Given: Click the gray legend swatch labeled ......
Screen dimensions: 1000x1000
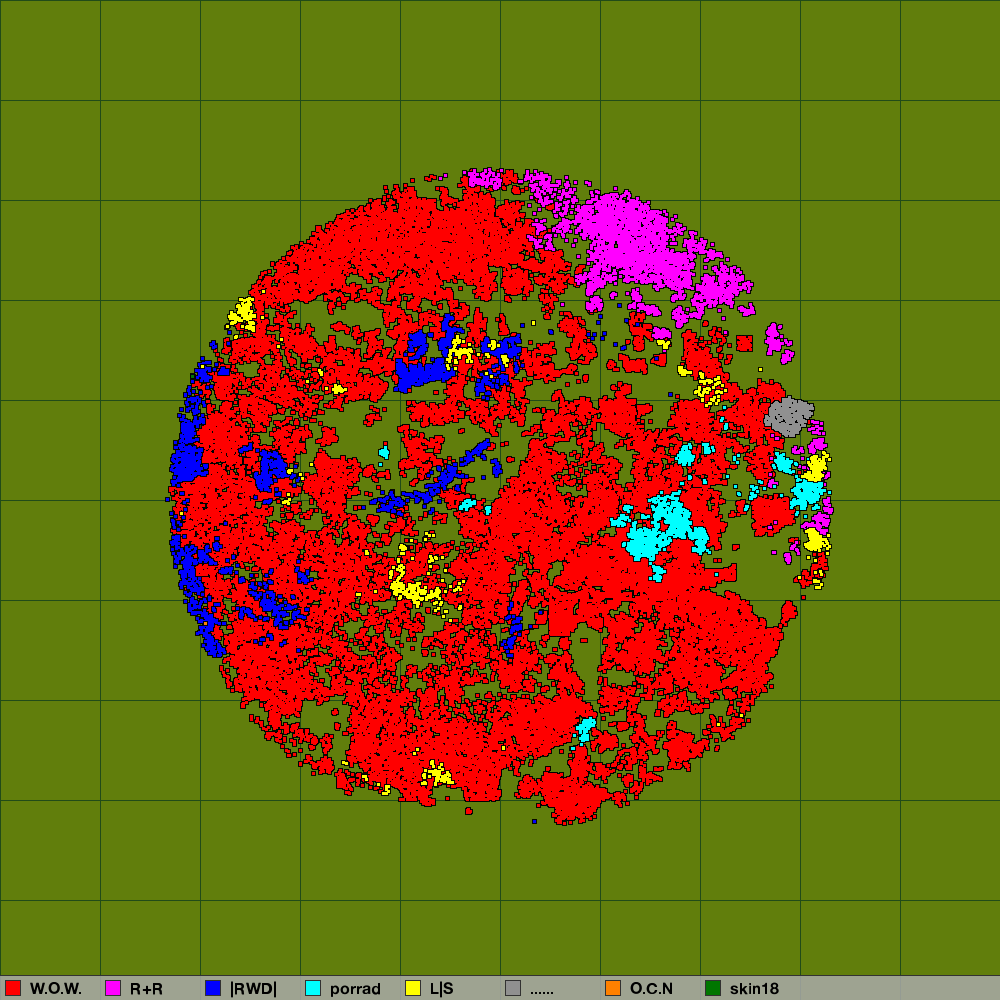Looking at the screenshot, I should coord(513,988).
